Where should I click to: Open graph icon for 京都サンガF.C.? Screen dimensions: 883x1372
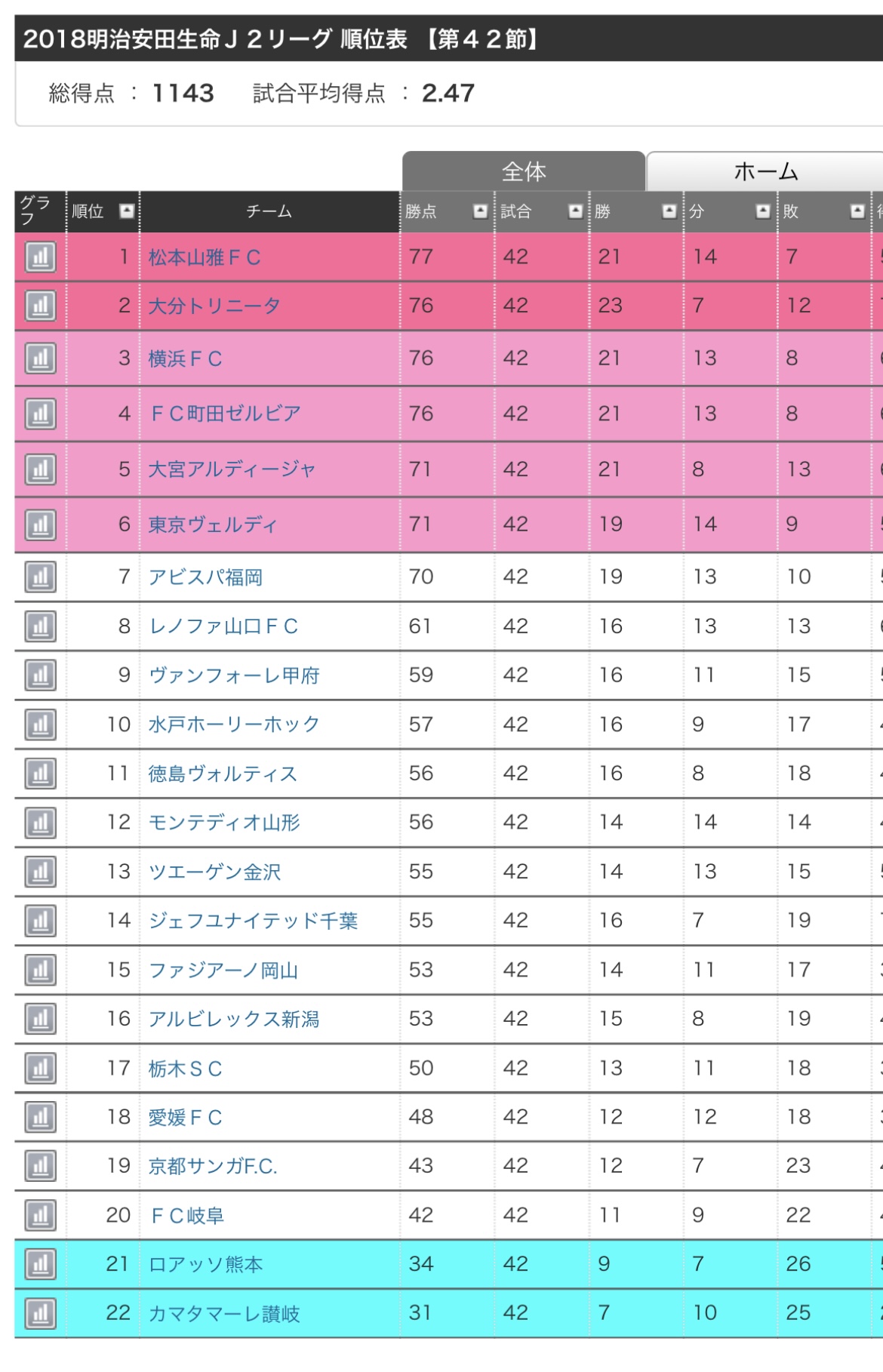(40, 1166)
